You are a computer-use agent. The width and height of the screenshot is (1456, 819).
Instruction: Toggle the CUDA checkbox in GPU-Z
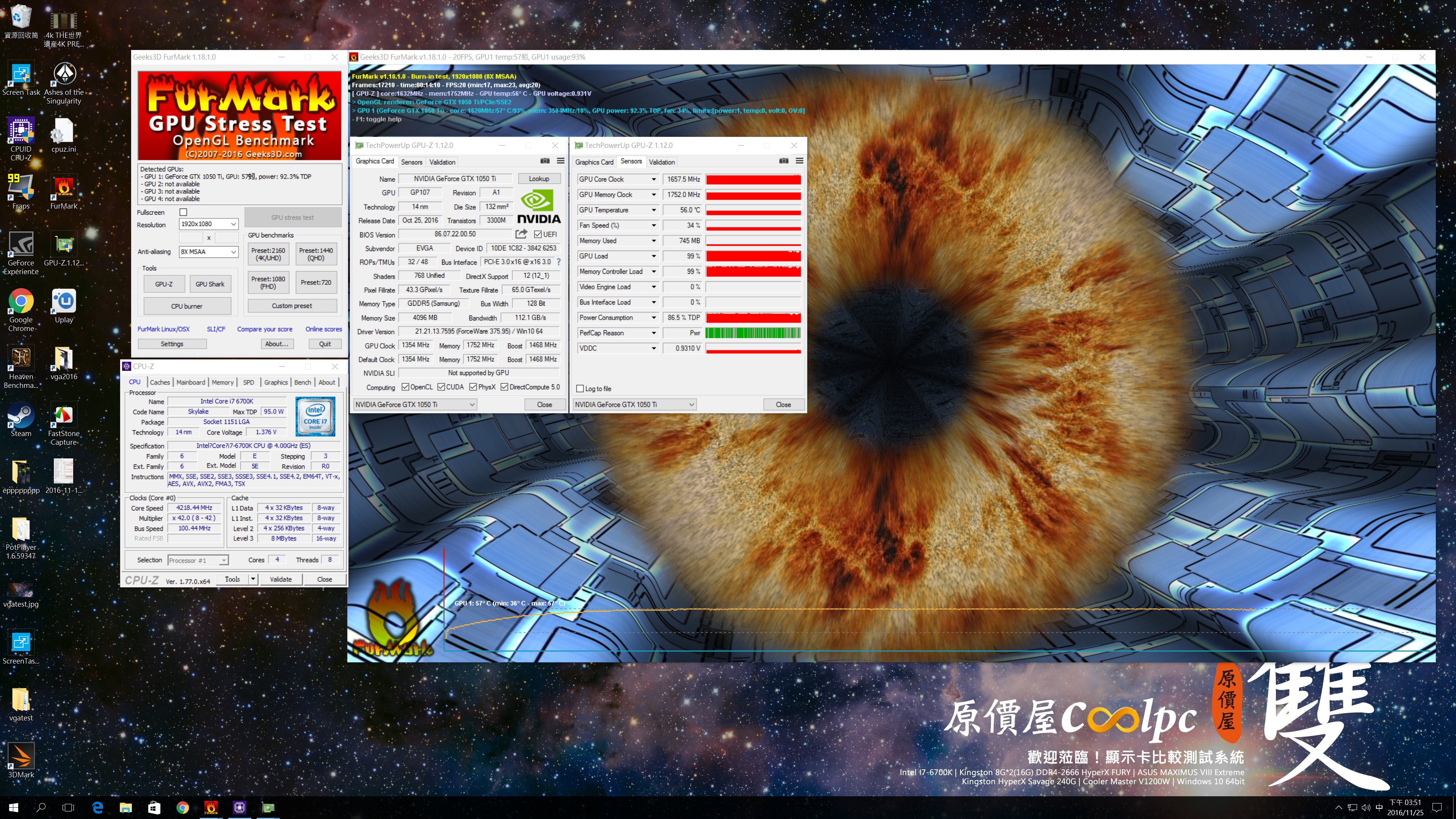point(441,387)
